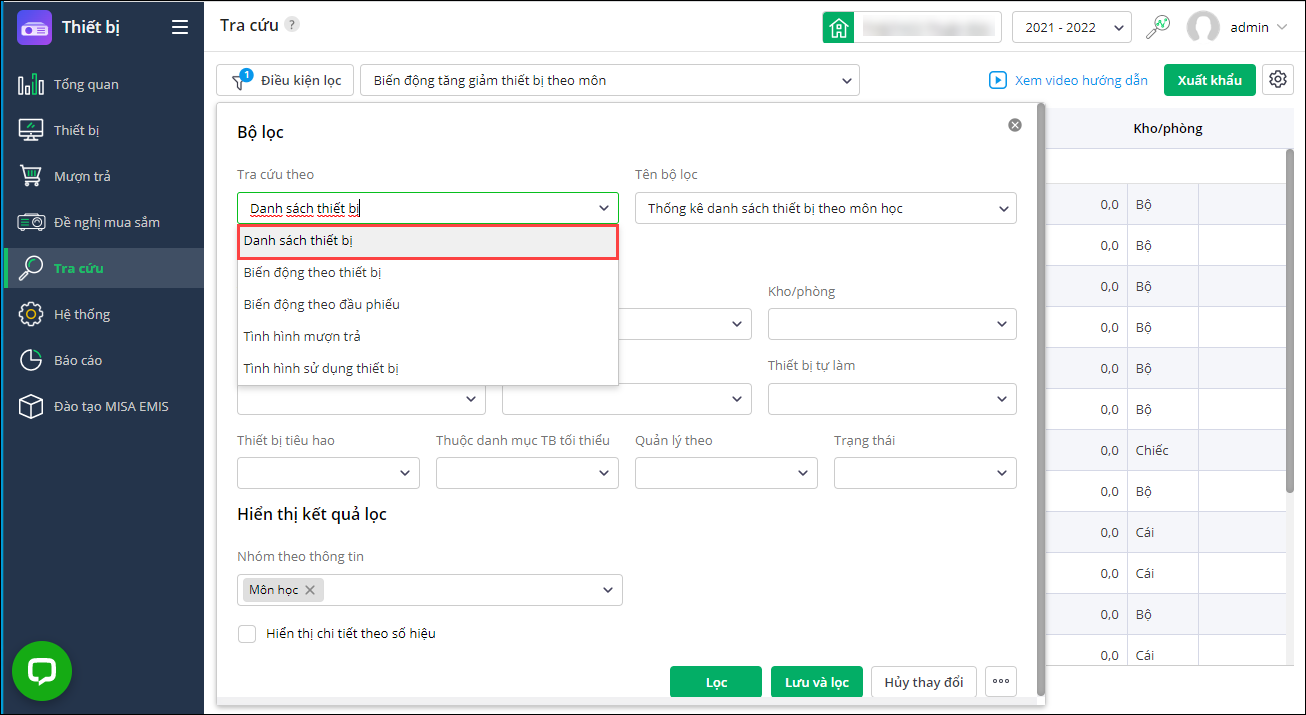
Task: Click the admin user avatar
Action: [x=1202, y=27]
